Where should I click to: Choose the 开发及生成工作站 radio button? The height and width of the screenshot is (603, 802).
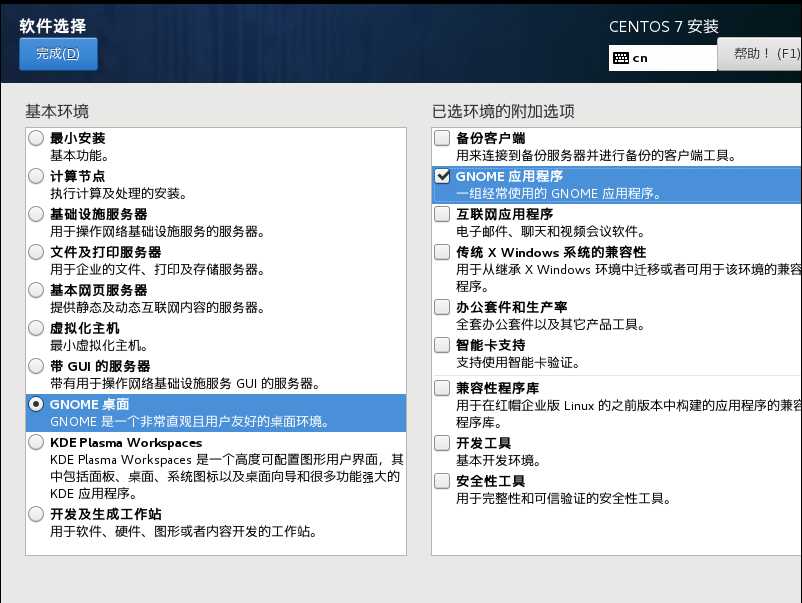coord(36,514)
